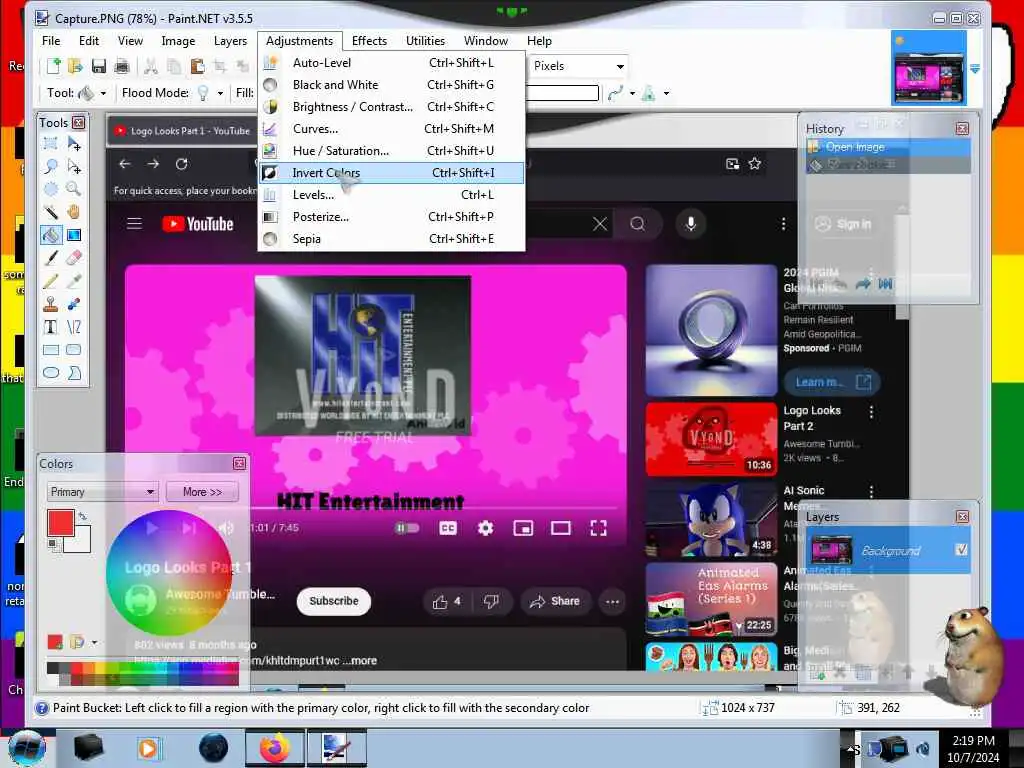Click the Print toolbar icon
The image size is (1024, 768).
click(x=121, y=66)
